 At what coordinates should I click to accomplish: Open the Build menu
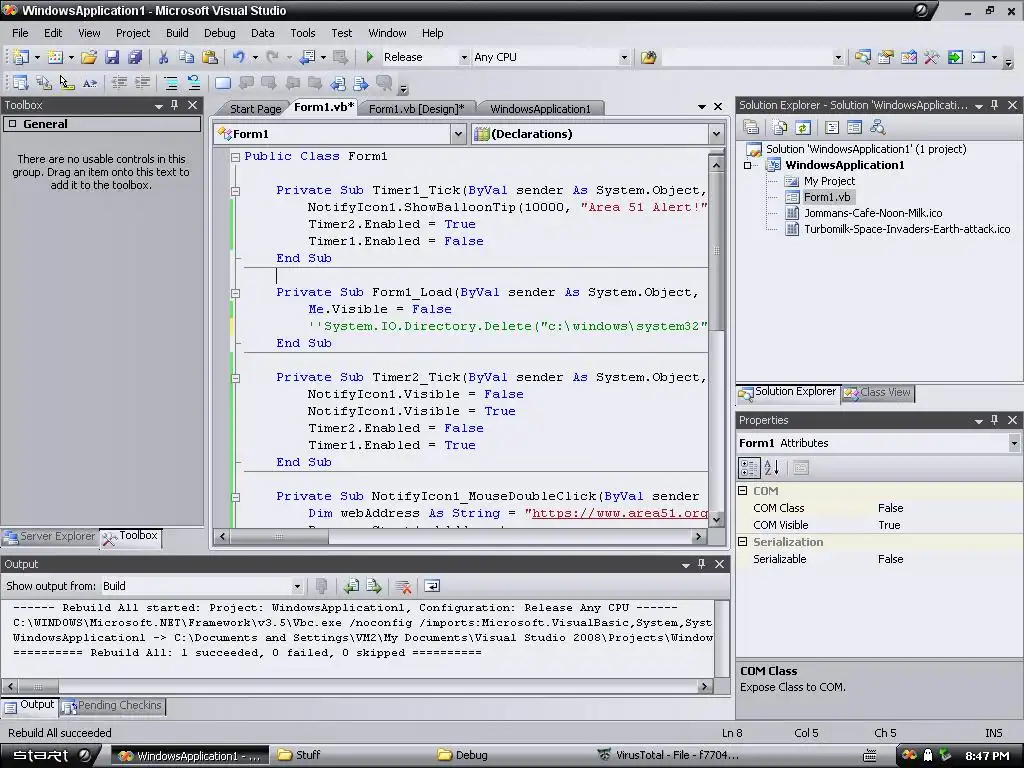[177, 33]
